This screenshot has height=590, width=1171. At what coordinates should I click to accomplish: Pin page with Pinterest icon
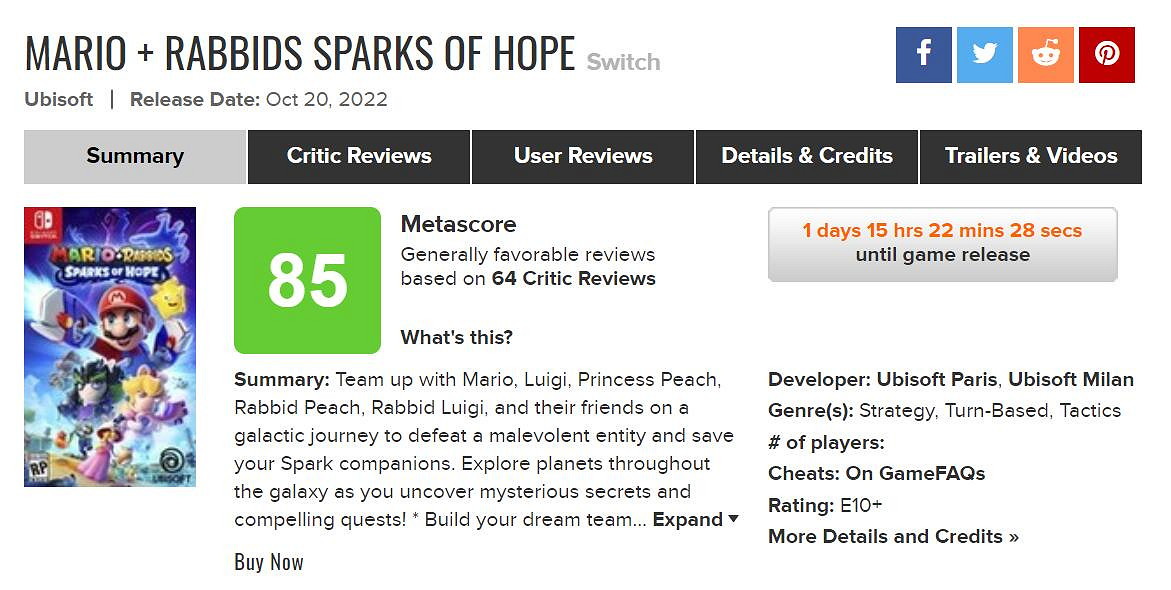pos(1107,55)
